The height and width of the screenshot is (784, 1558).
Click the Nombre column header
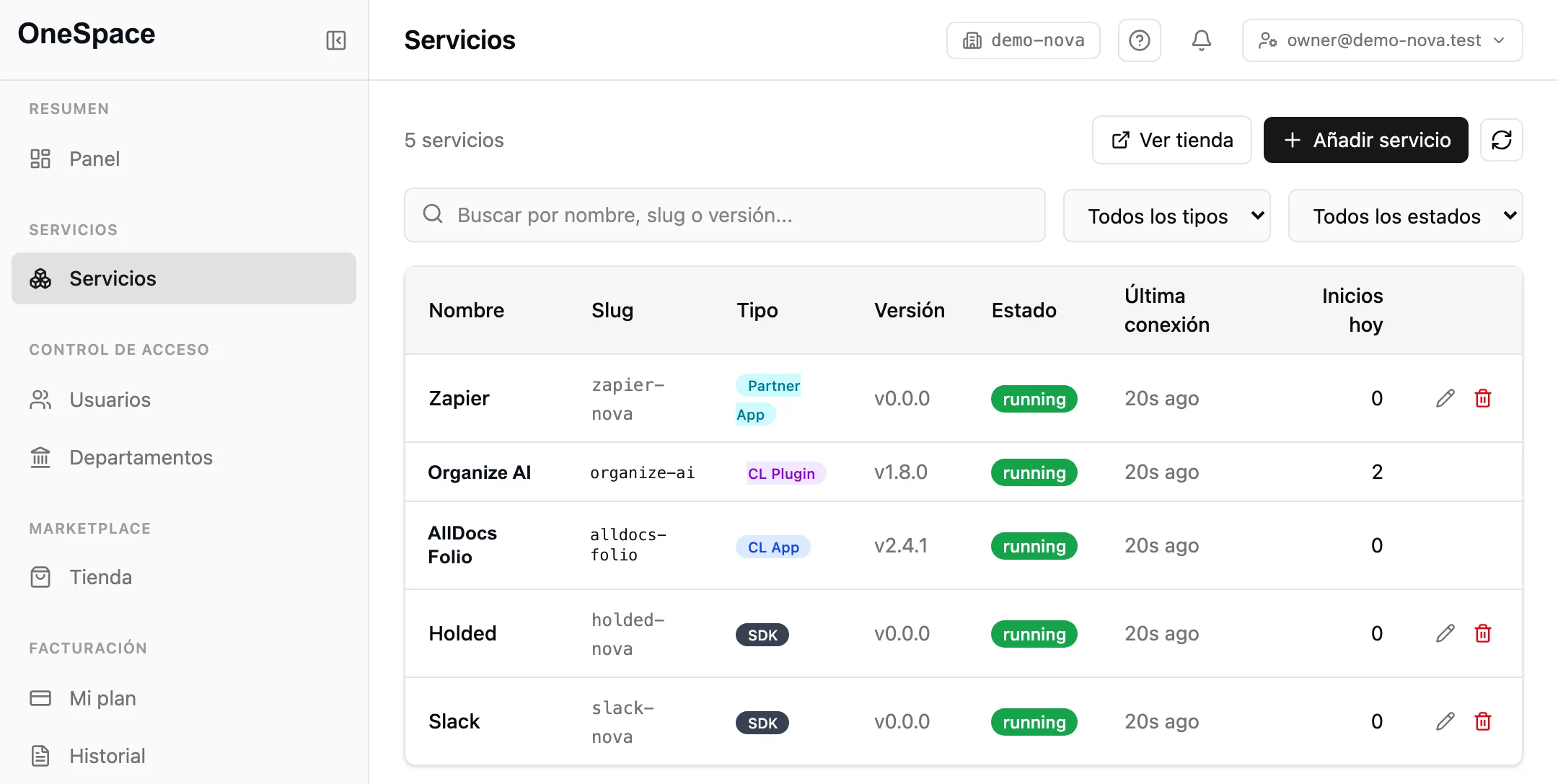[x=467, y=310]
